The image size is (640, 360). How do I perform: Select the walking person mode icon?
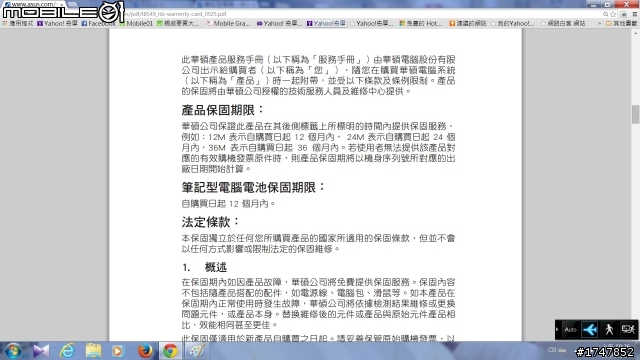tap(609, 329)
